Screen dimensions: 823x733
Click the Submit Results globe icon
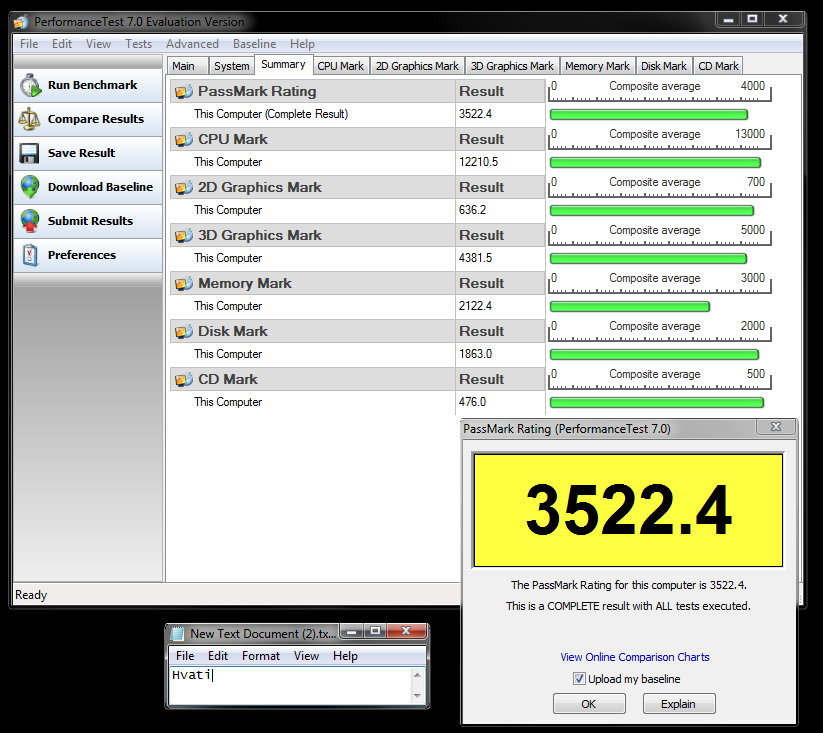(x=30, y=222)
